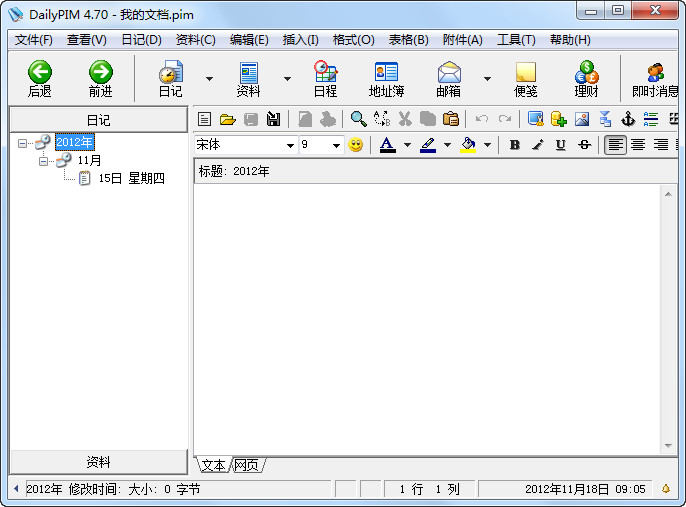Switch to the 网页 tab
Screen dimensions: 686x507
[246, 465]
